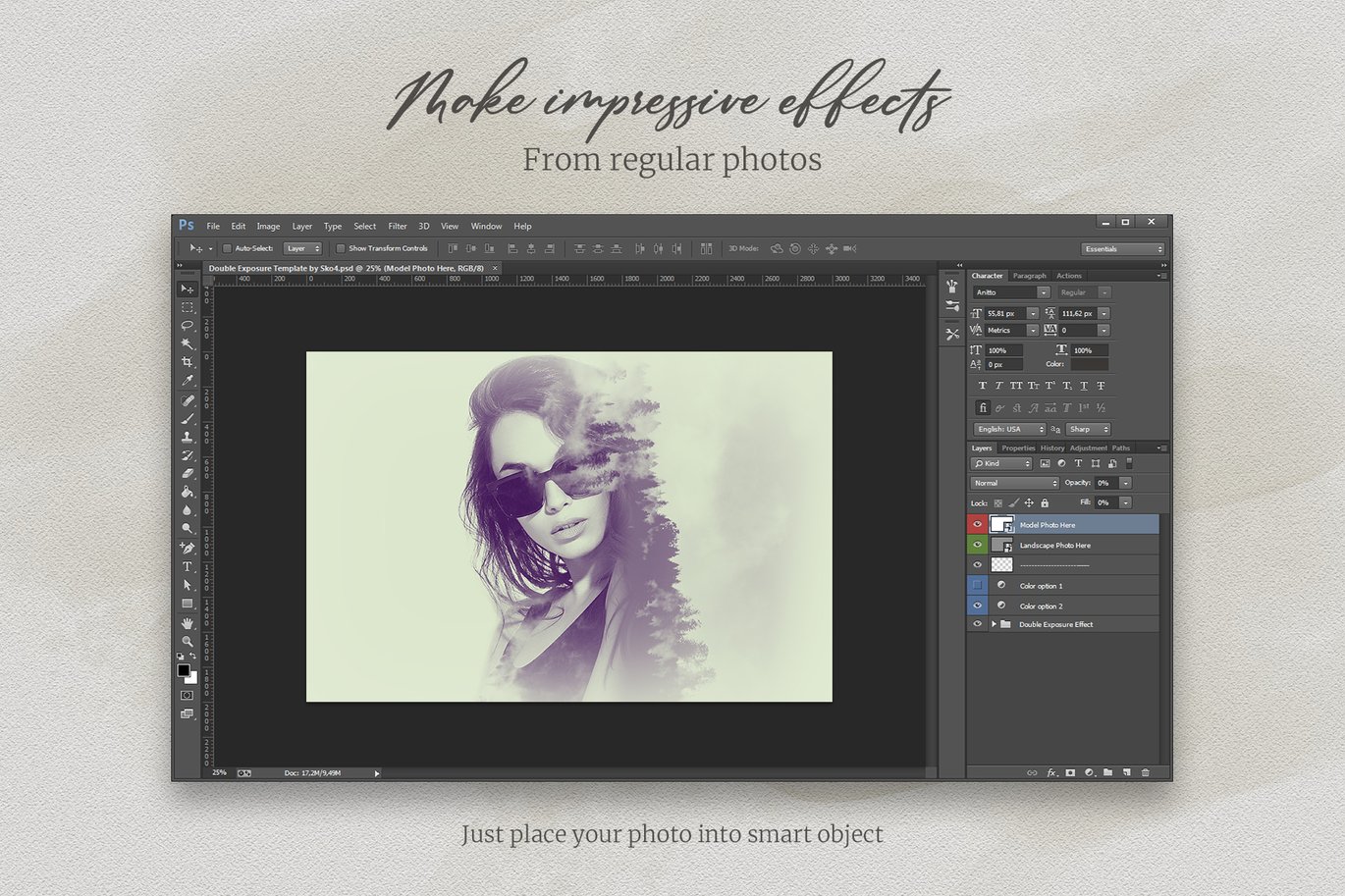
Task: Toggle the standard ligatures fi button
Action: pos(983,407)
